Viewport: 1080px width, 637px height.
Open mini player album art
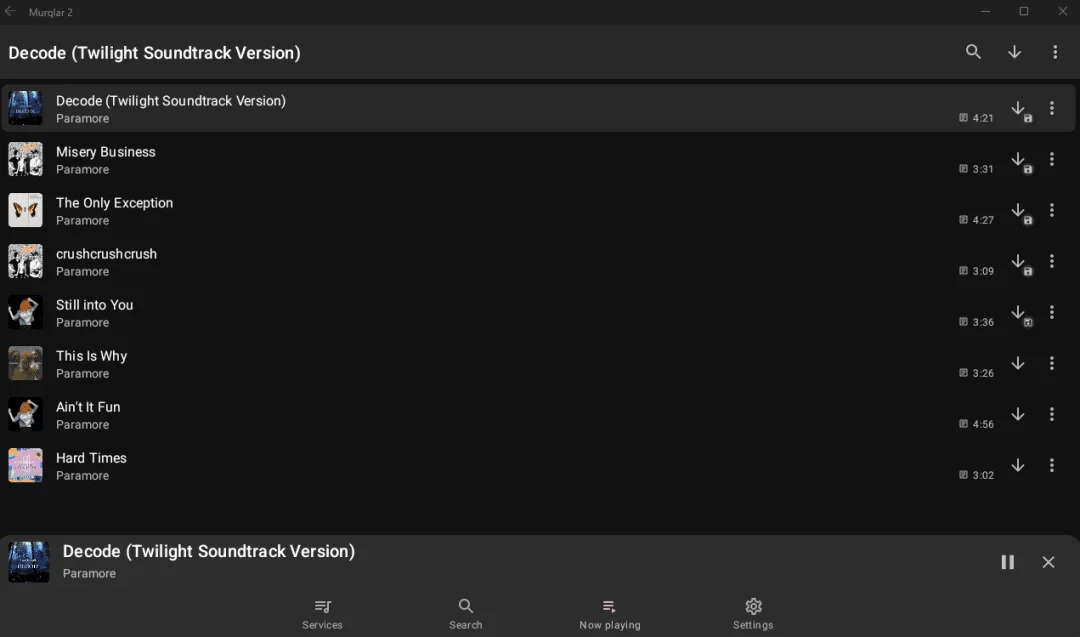(28, 562)
